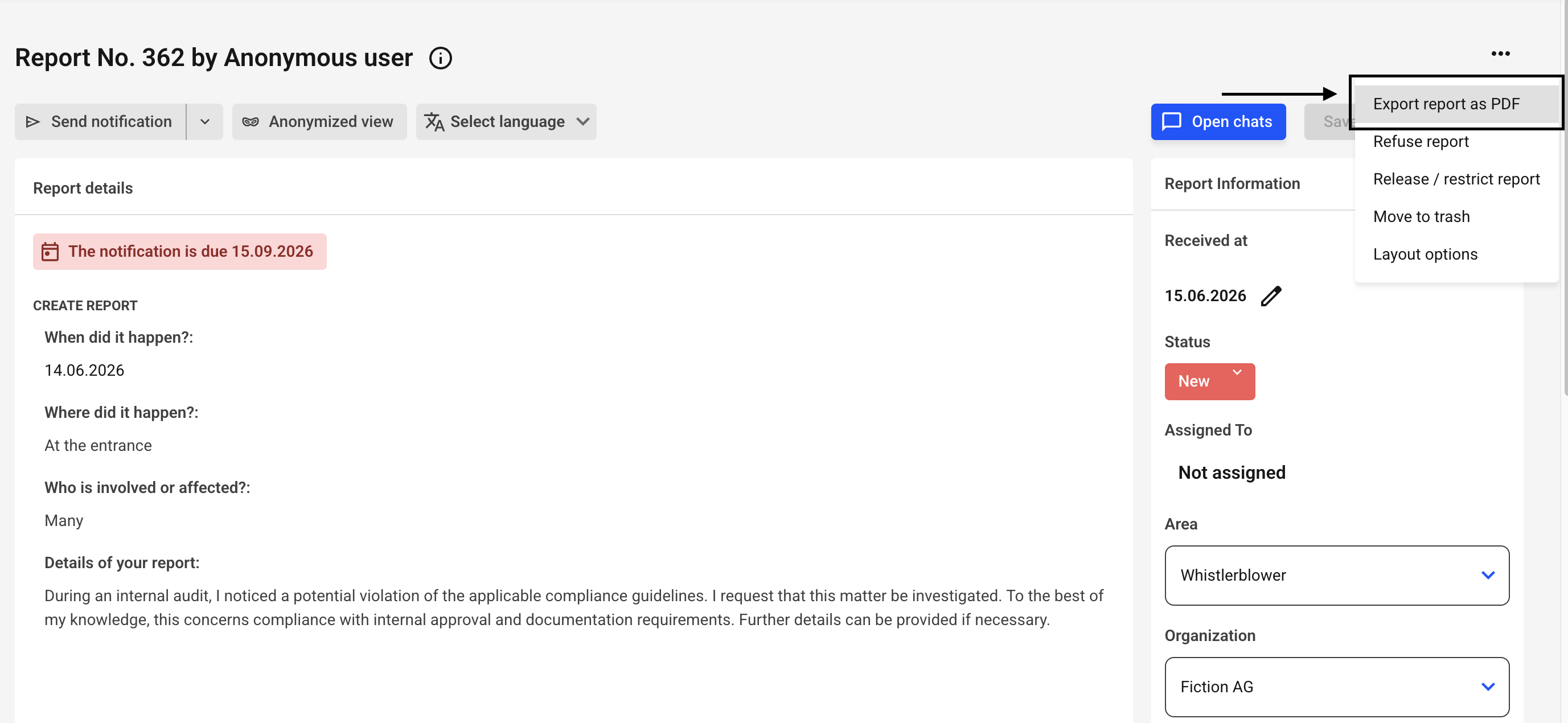Click the mask icon for Anonymized view
The width and height of the screenshot is (1568, 723).
pos(250,122)
